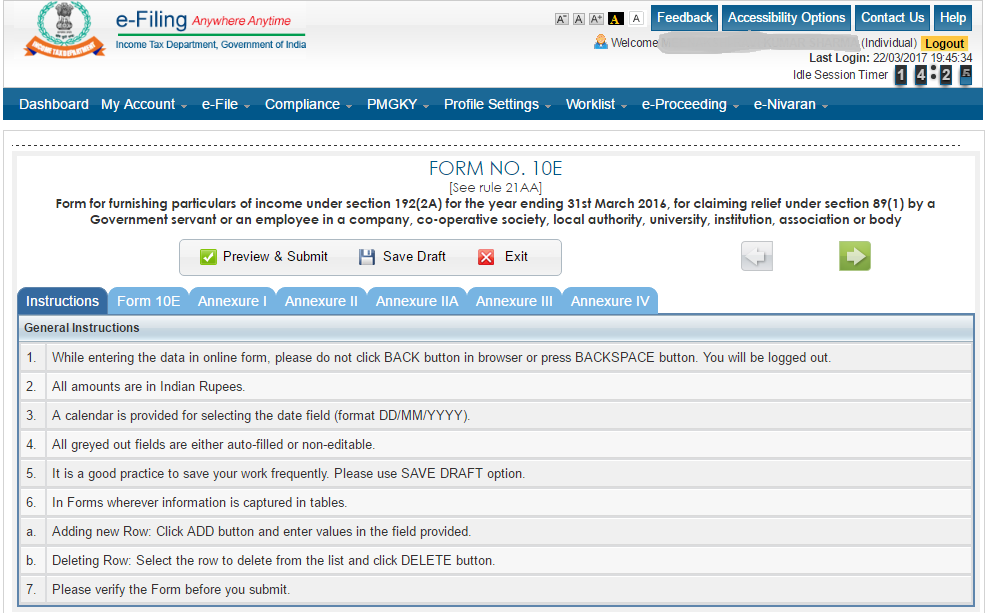Click the decrease font size A- icon

point(561,19)
